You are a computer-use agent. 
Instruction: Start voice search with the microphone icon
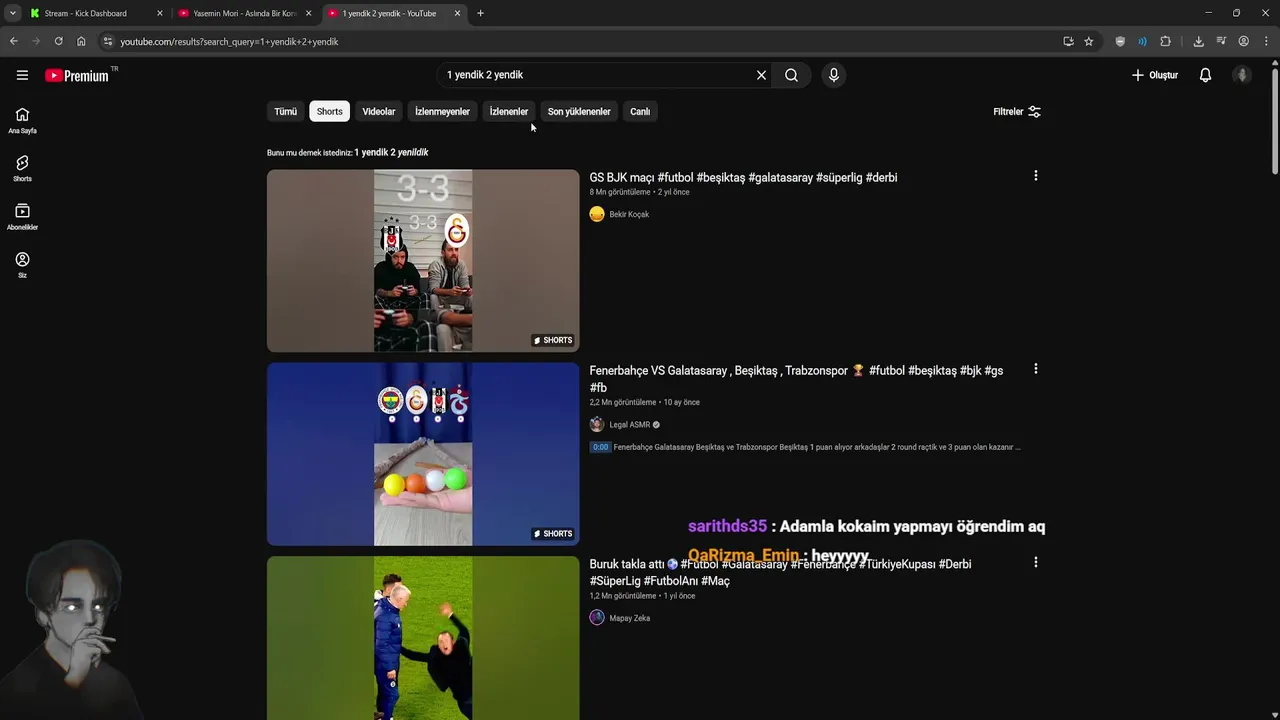(834, 75)
